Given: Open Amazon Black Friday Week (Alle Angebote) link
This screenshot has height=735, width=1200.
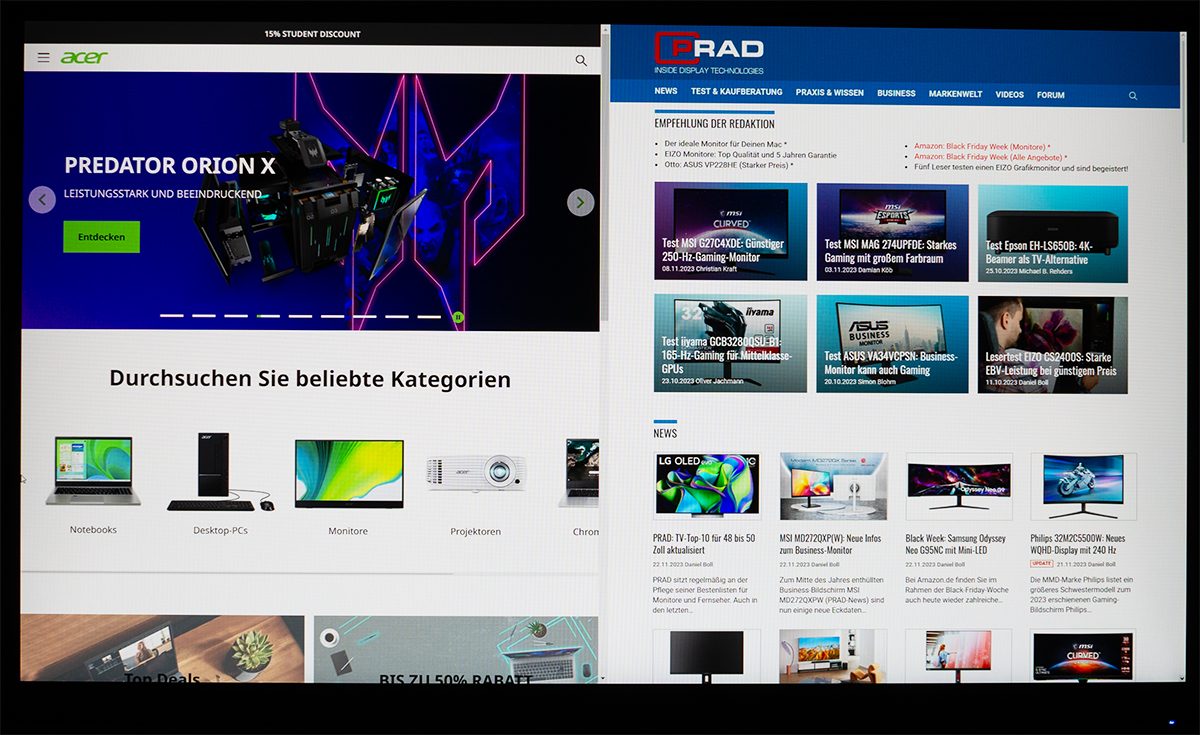Looking at the screenshot, I should tap(990, 157).
